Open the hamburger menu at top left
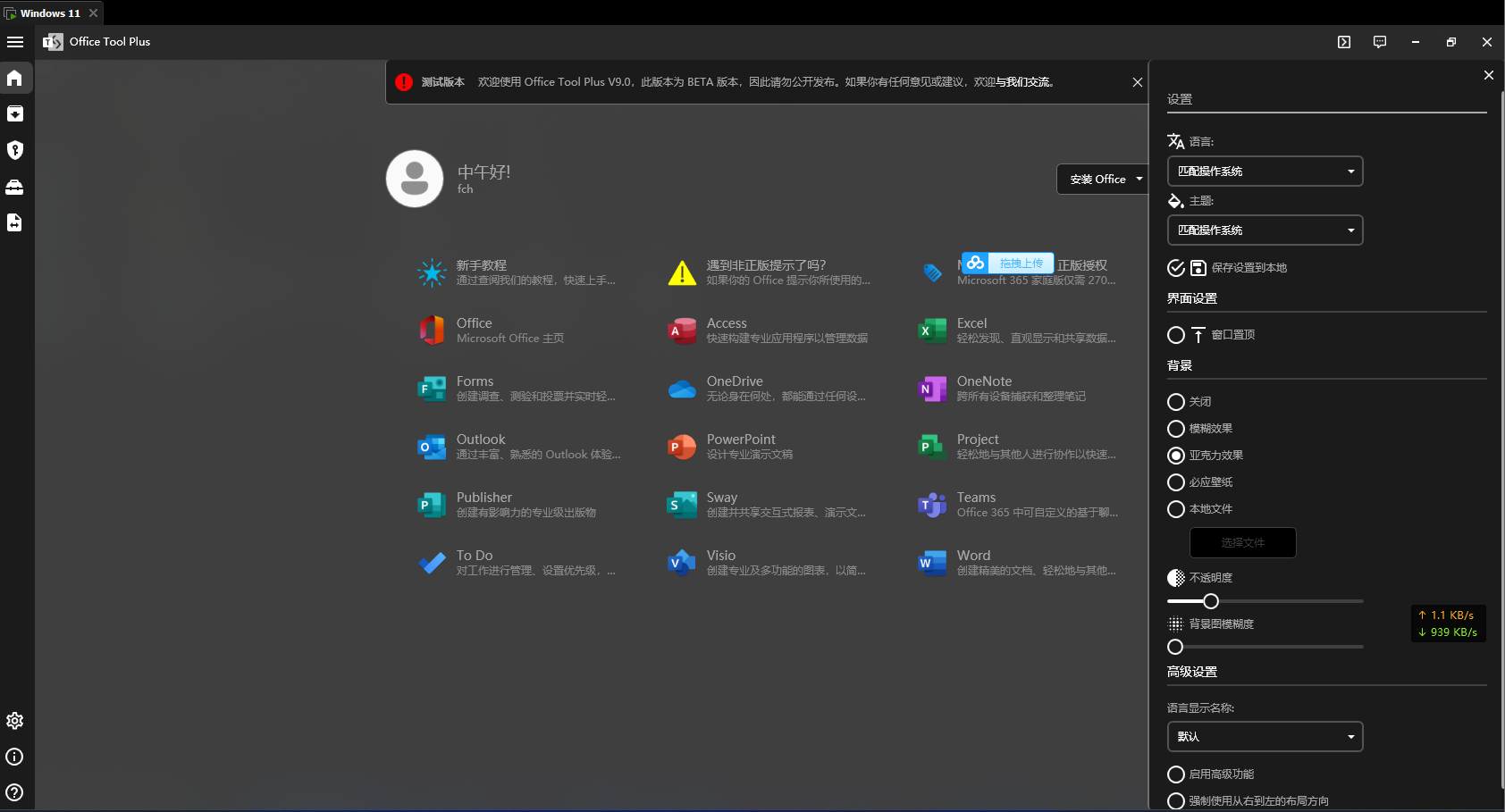1505x812 pixels. tap(15, 41)
